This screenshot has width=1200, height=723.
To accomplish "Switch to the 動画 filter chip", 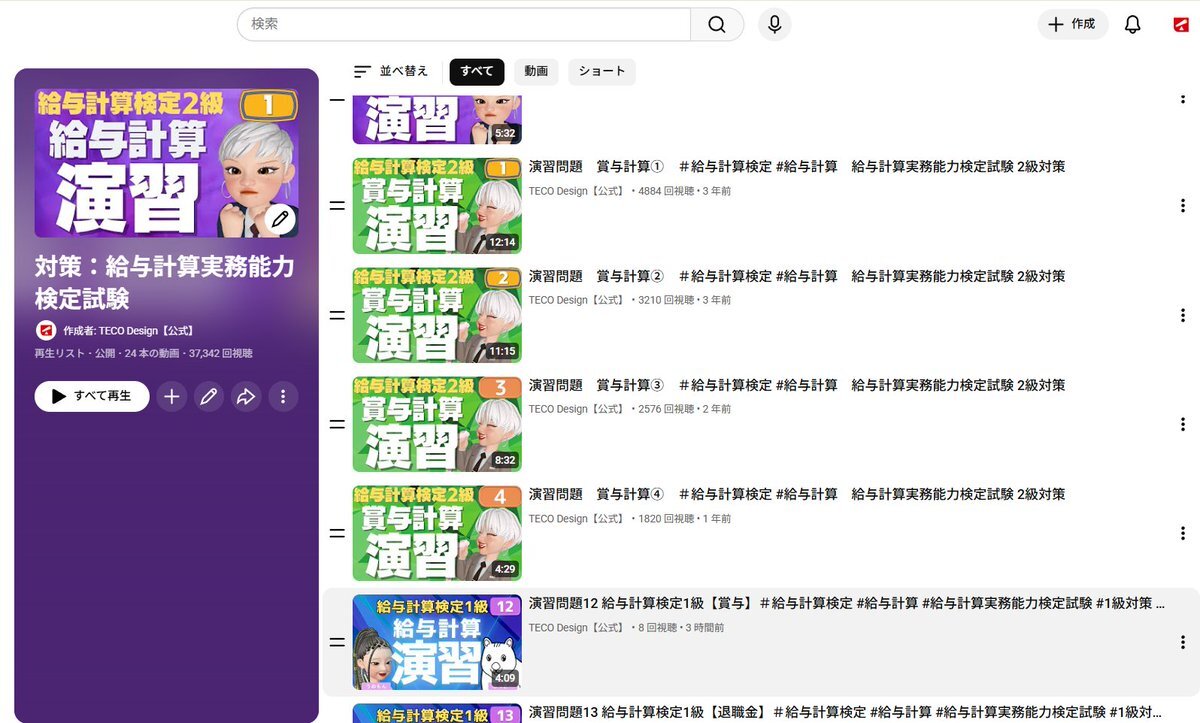I will tap(536, 72).
